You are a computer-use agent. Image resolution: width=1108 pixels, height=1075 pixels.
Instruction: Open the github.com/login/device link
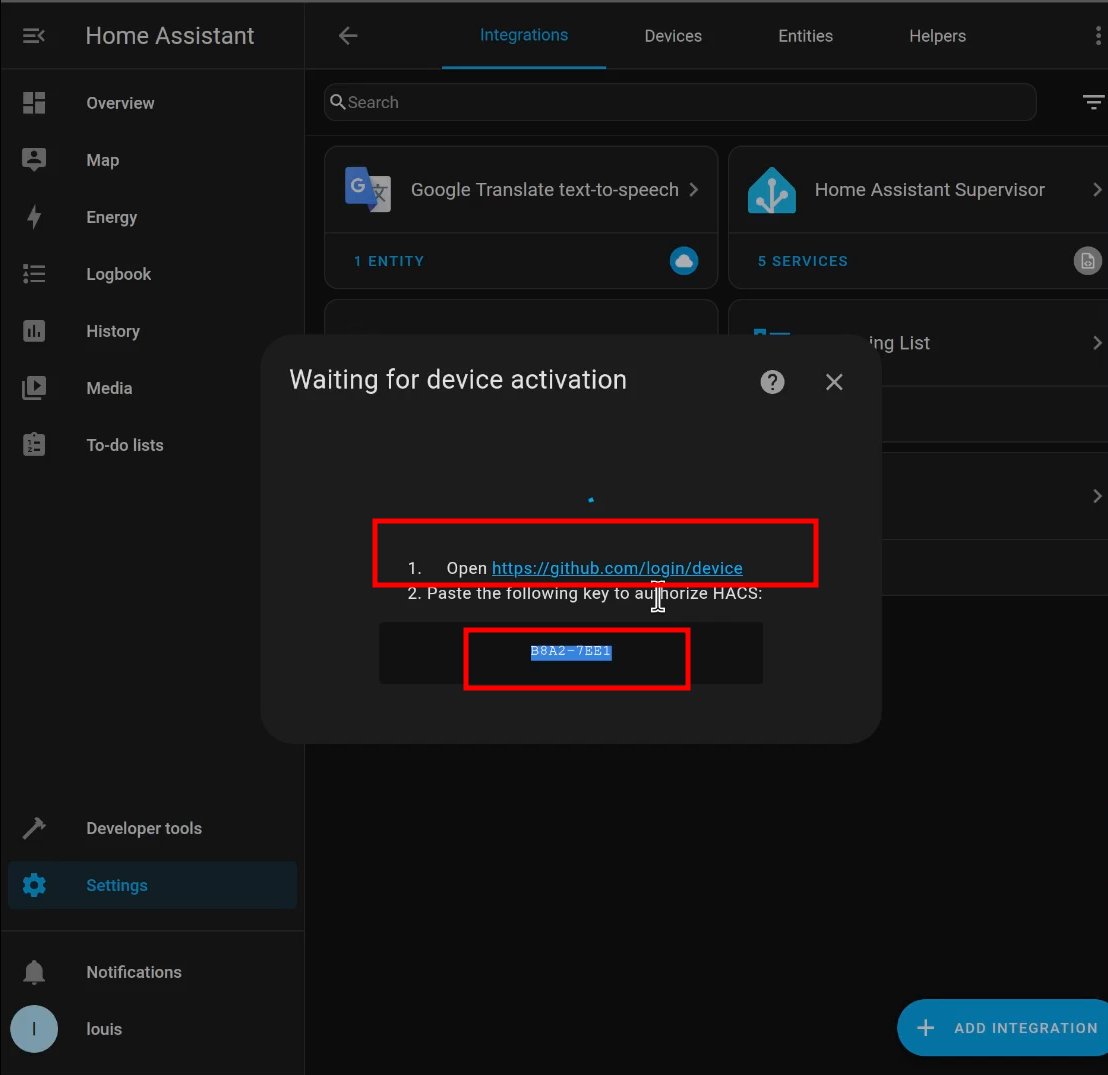coord(617,568)
